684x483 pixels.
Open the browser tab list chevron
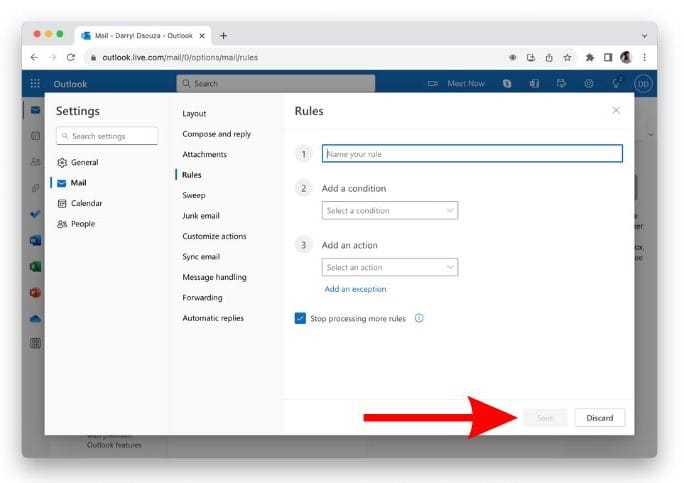643,35
